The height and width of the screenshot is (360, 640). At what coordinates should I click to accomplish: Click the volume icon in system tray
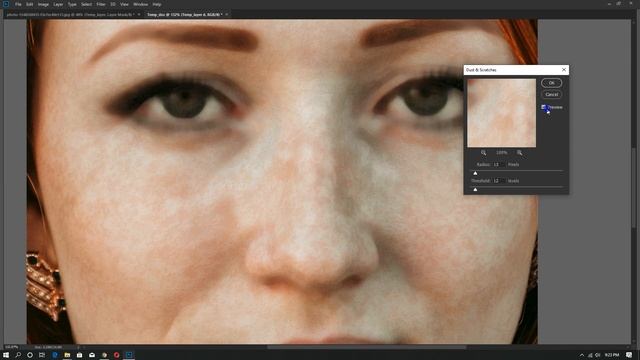(x=598, y=355)
